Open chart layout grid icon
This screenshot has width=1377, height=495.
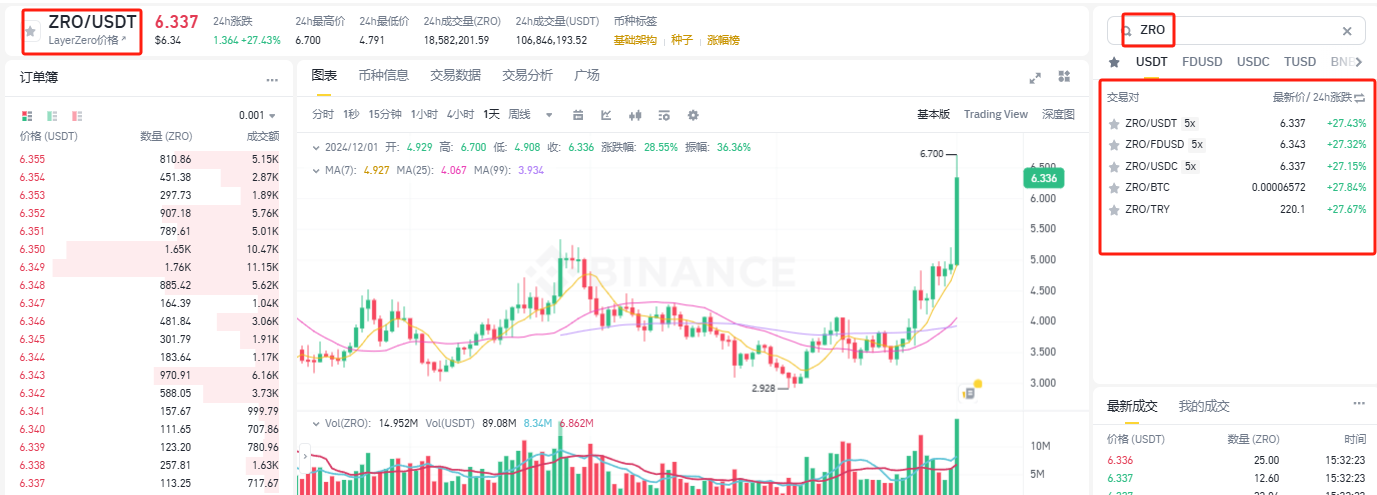pos(1064,77)
